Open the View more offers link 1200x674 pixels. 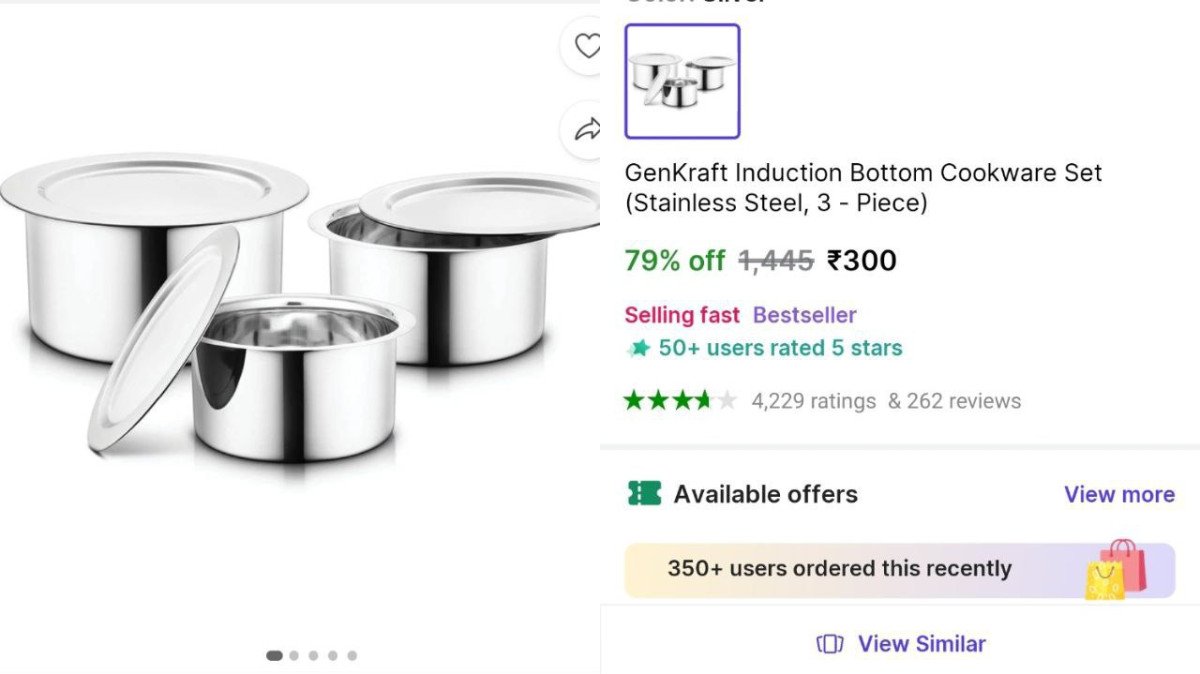tap(1119, 493)
